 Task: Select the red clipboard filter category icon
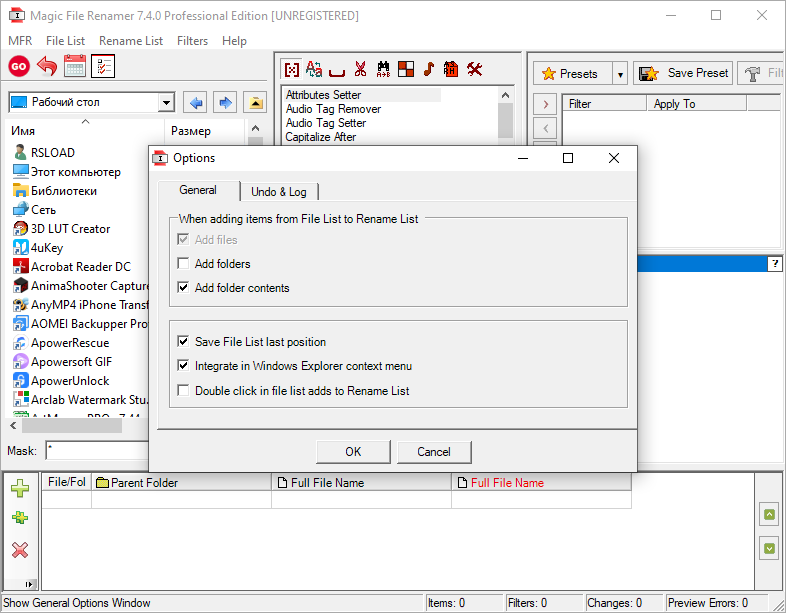[451, 69]
